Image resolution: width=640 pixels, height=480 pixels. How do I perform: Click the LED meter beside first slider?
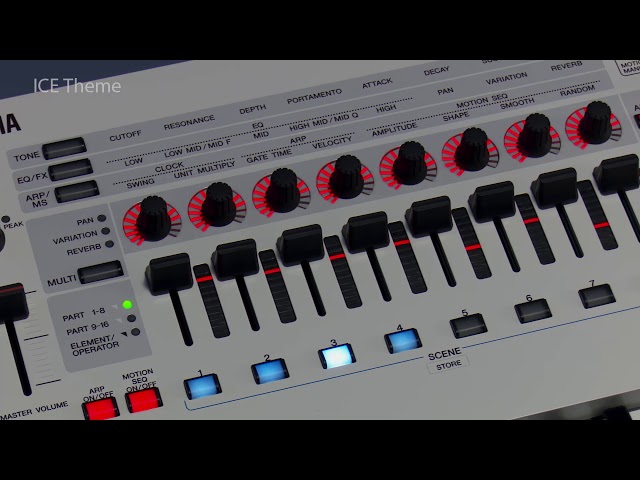[x=211, y=301]
